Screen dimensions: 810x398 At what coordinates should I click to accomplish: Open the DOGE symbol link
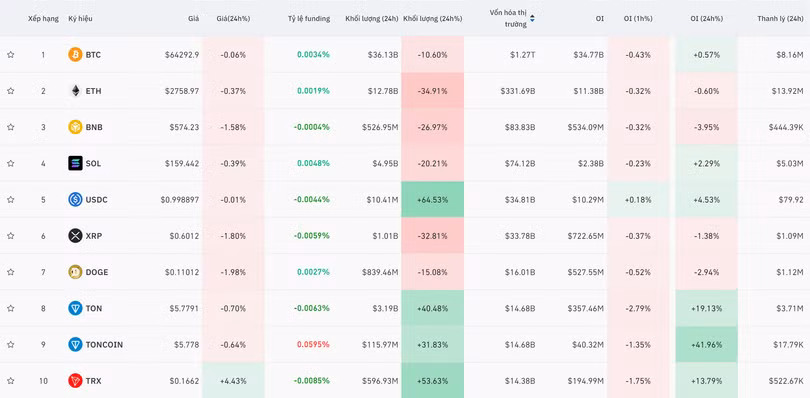pos(97,272)
